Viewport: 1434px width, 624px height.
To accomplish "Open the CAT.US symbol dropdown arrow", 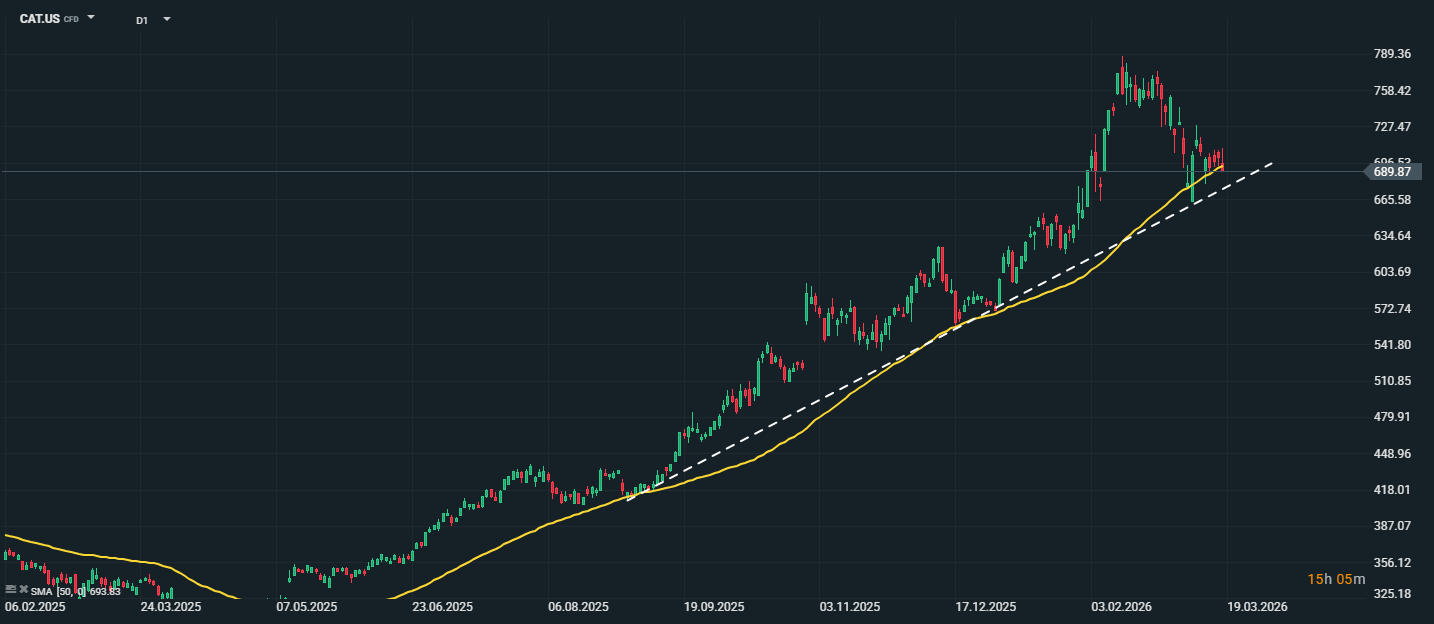I will point(91,18).
